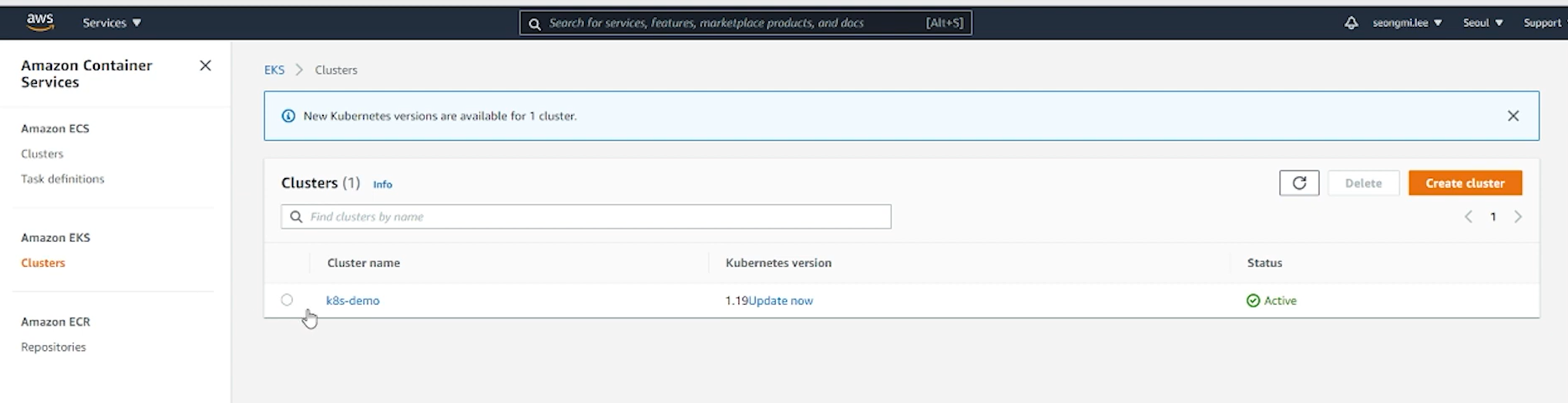This screenshot has height=403, width=1568.
Task: Click the Amazon EKS sidebar heading
Action: click(x=55, y=238)
